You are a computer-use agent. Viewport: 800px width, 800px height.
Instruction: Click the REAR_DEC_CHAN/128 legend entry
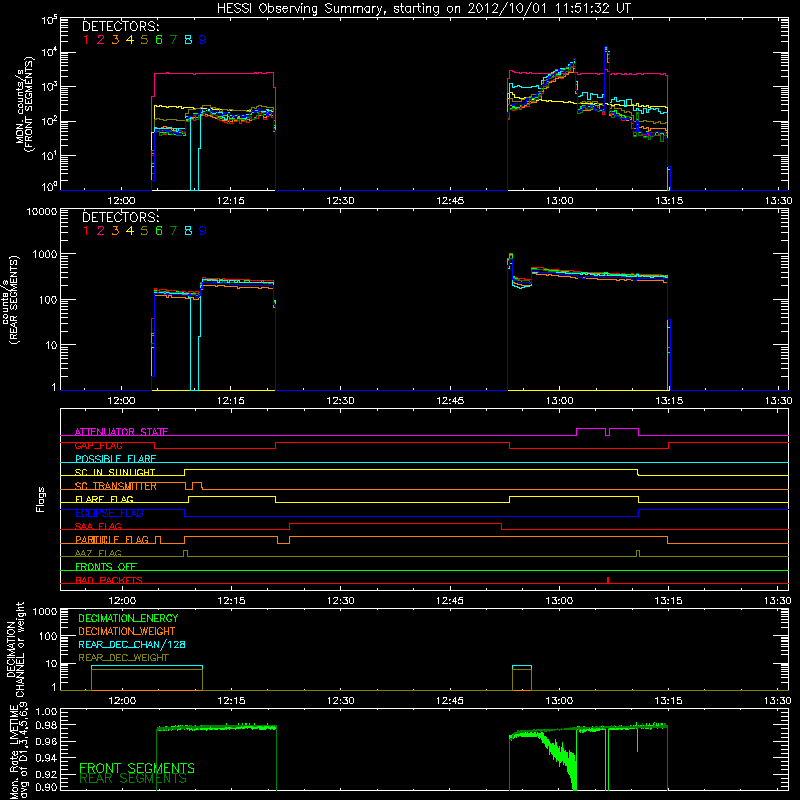pos(132,644)
